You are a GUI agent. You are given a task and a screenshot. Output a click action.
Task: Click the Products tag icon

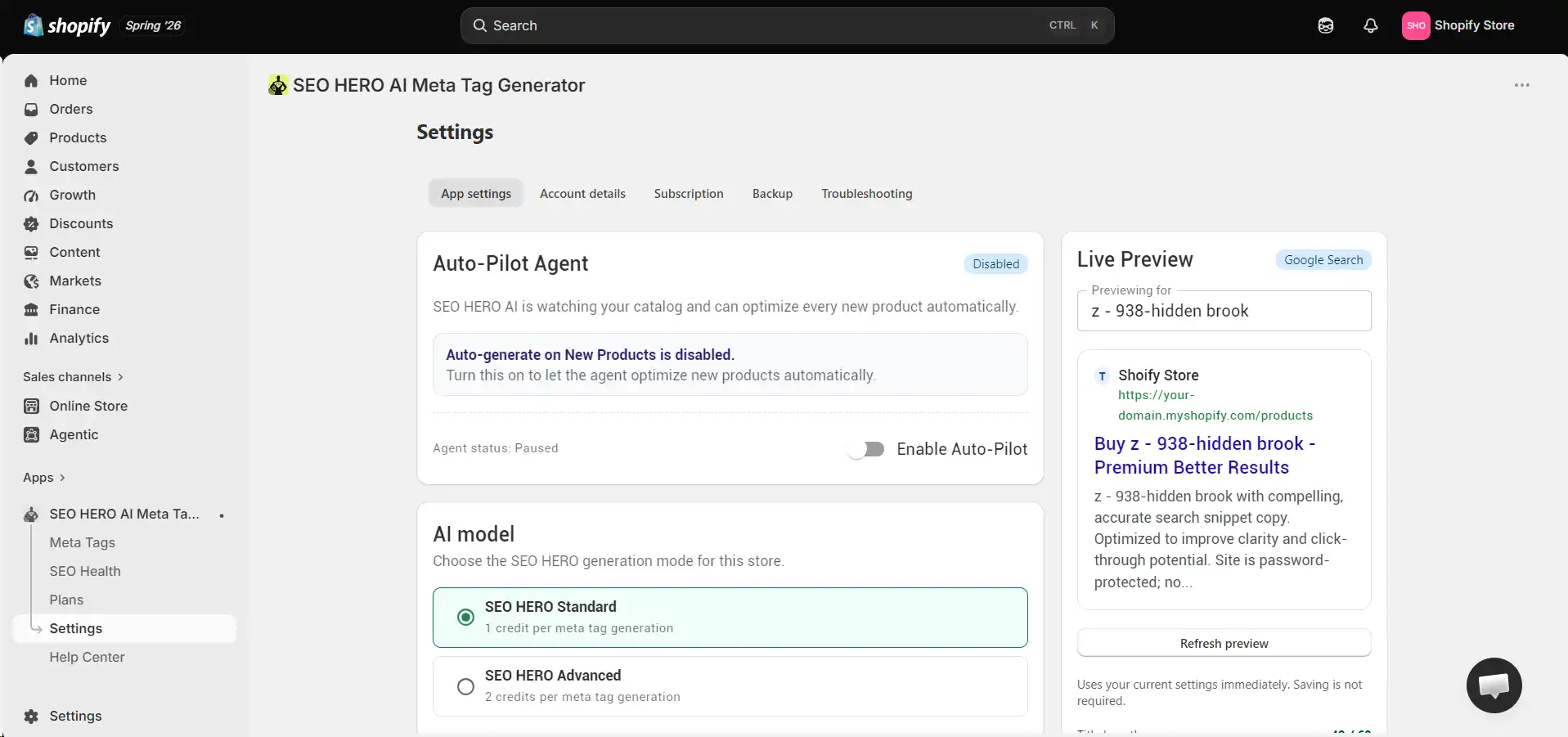tap(31, 137)
